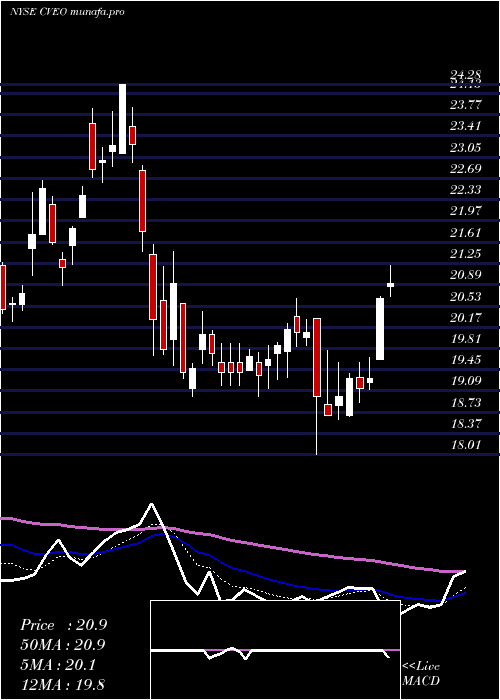Click the 21.61 price axis label

click(466, 232)
